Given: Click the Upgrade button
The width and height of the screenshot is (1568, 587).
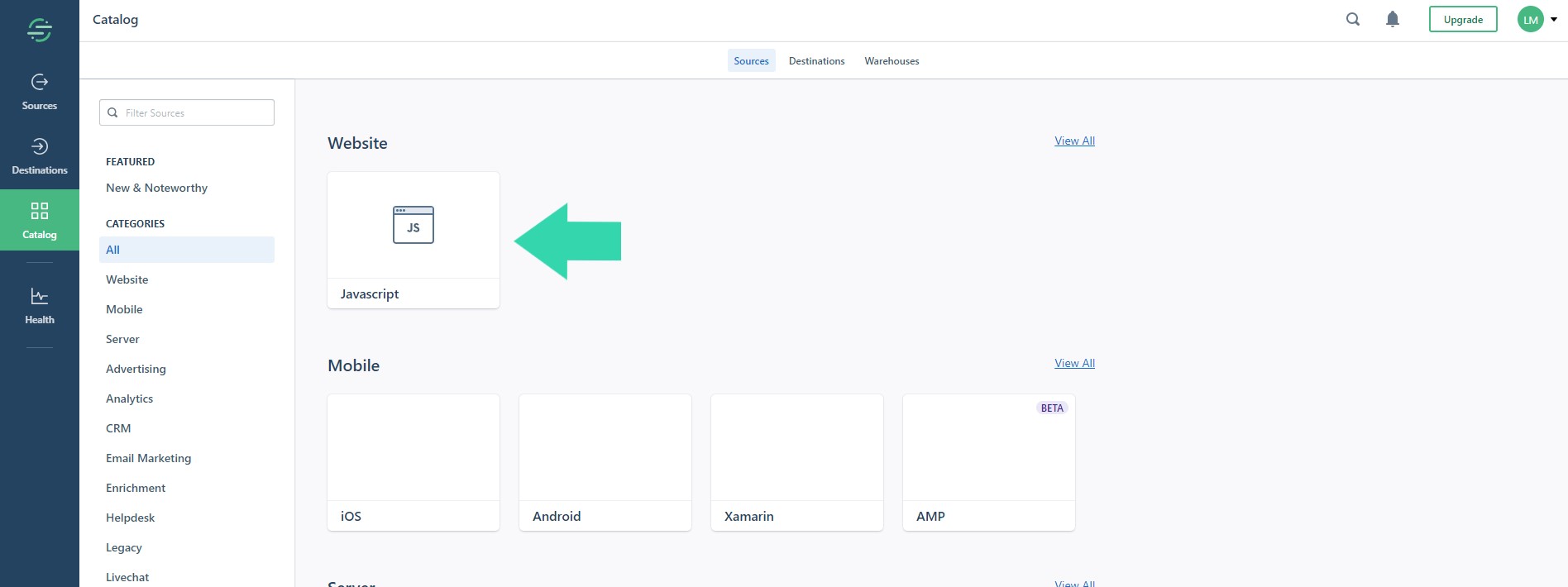Looking at the screenshot, I should [1463, 19].
